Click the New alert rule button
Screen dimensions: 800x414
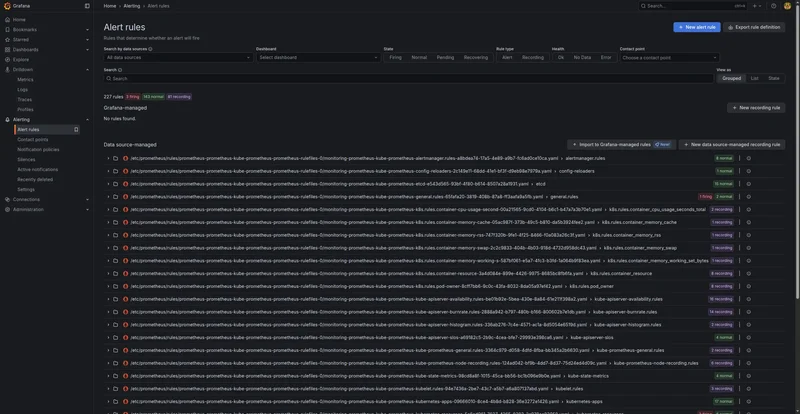[x=696, y=27]
